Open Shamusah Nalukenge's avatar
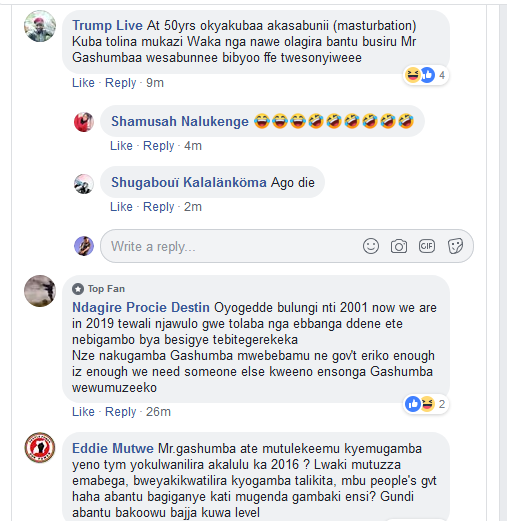 click(84, 122)
